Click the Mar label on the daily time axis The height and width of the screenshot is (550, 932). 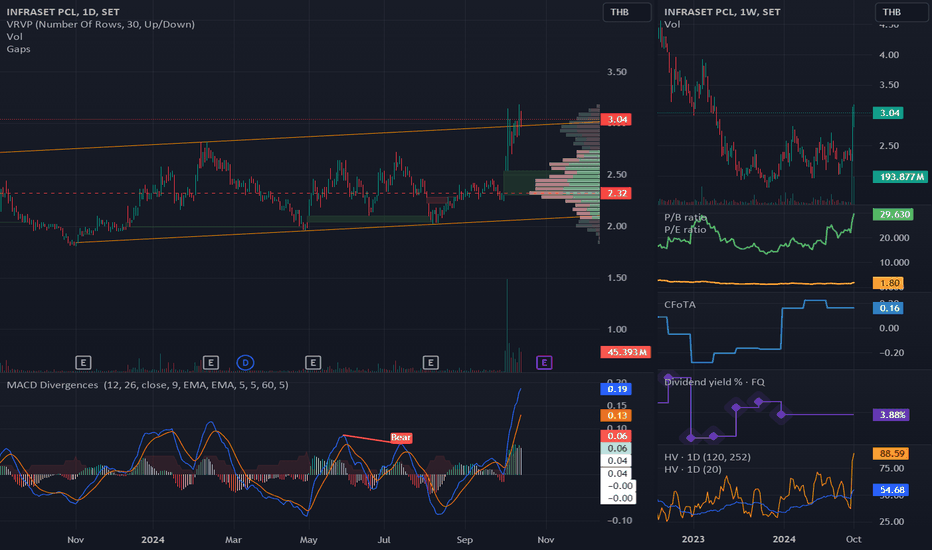pos(233,539)
